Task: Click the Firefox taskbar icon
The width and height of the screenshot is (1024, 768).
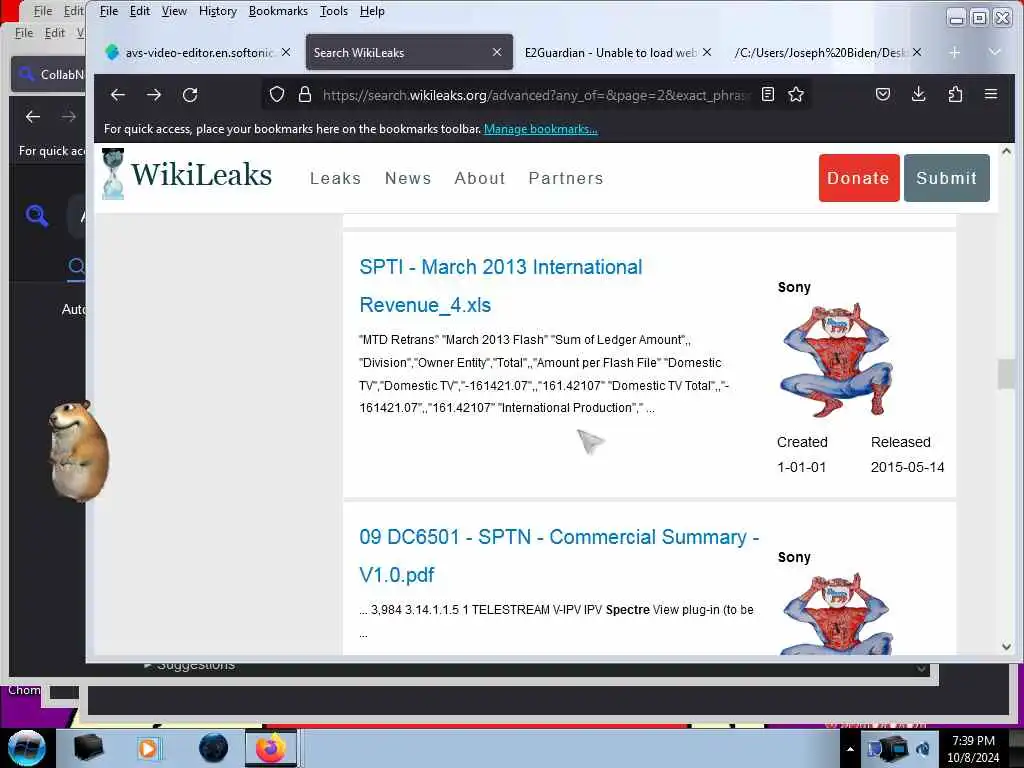Action: [x=271, y=748]
